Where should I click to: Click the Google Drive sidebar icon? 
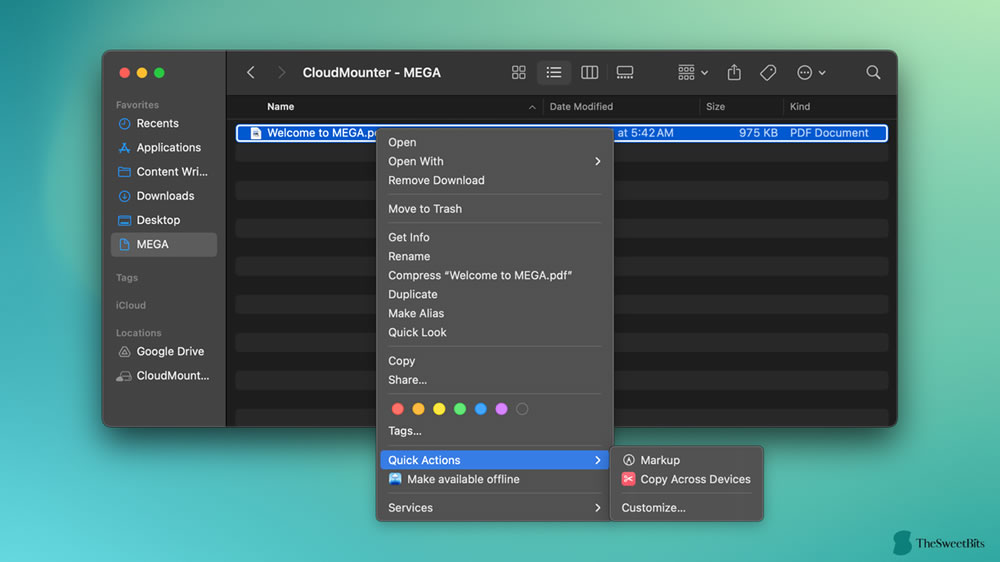(124, 351)
